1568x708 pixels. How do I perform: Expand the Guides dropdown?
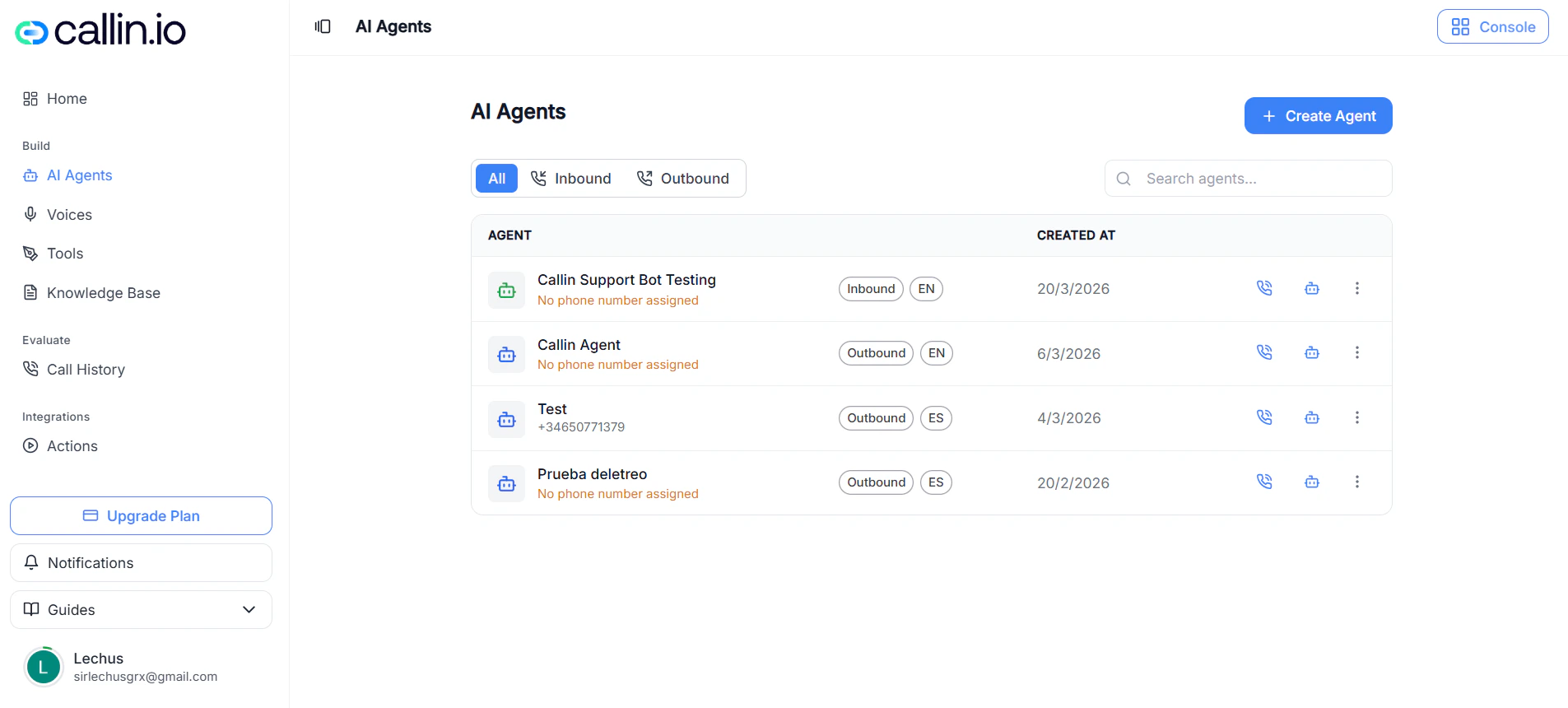point(141,610)
